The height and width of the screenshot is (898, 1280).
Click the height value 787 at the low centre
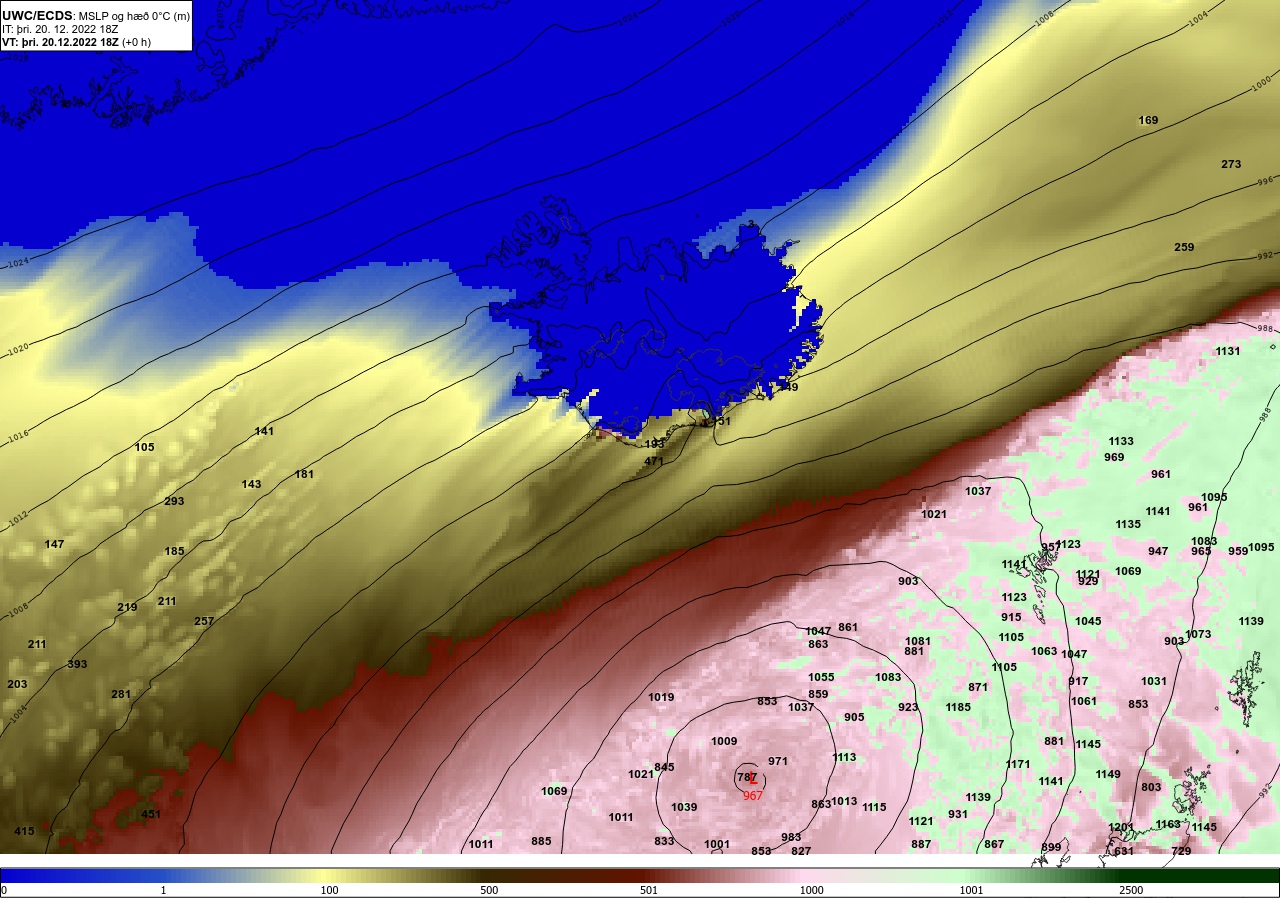pyautogui.click(x=747, y=777)
